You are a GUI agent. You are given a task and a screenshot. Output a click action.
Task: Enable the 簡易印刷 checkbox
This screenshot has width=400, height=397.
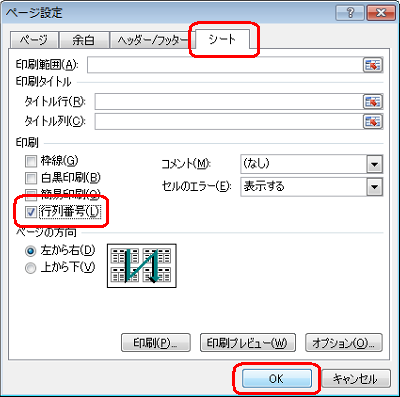click(31, 195)
